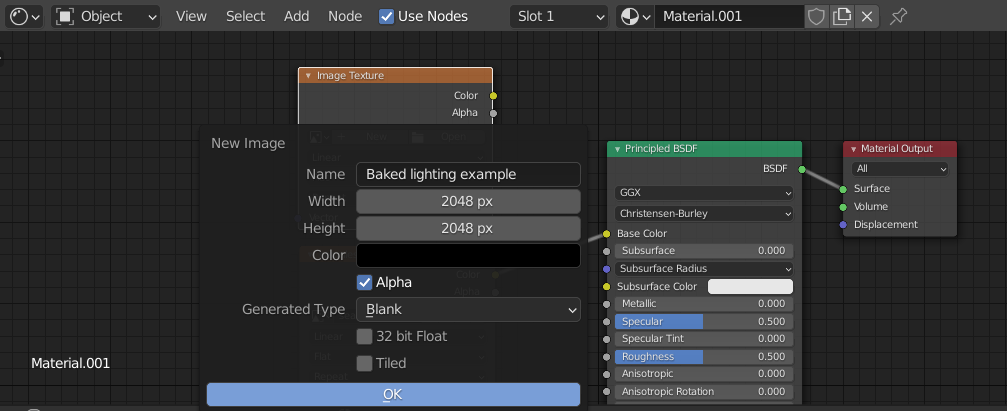Open the Node menu
1007x411 pixels.
pyautogui.click(x=345, y=16)
